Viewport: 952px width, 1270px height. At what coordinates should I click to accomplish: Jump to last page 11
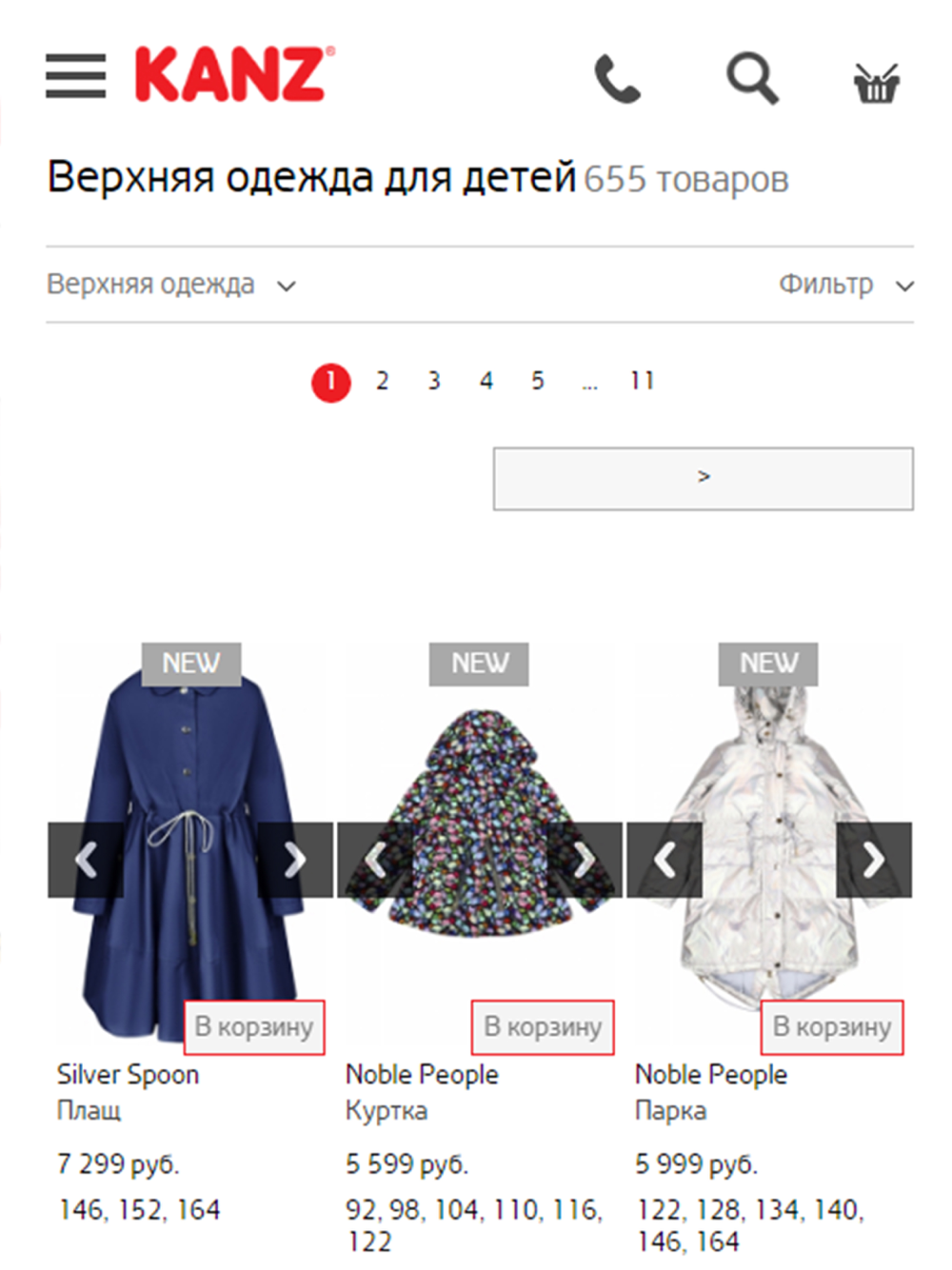(x=642, y=382)
